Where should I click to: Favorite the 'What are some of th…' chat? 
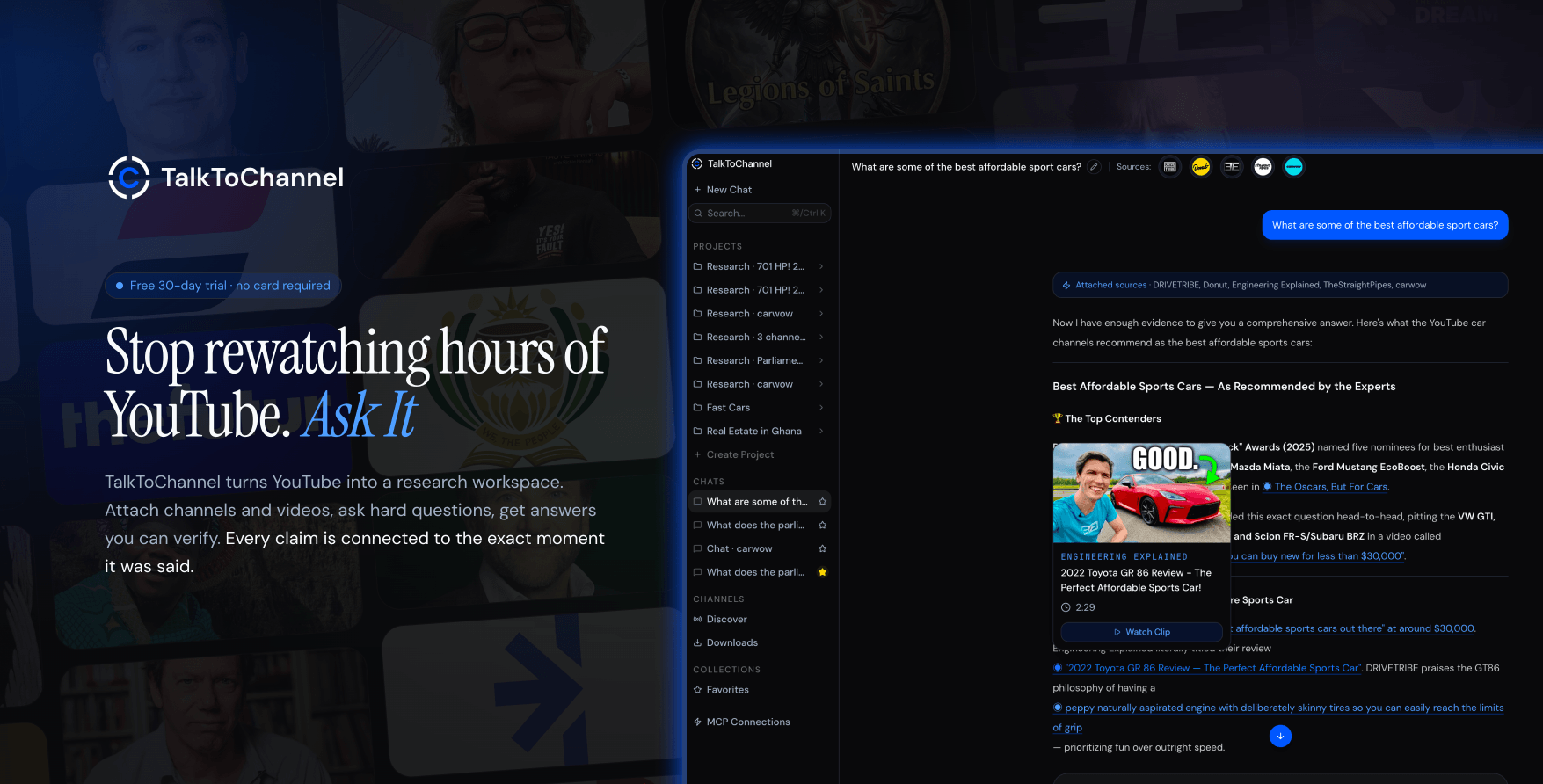point(822,502)
